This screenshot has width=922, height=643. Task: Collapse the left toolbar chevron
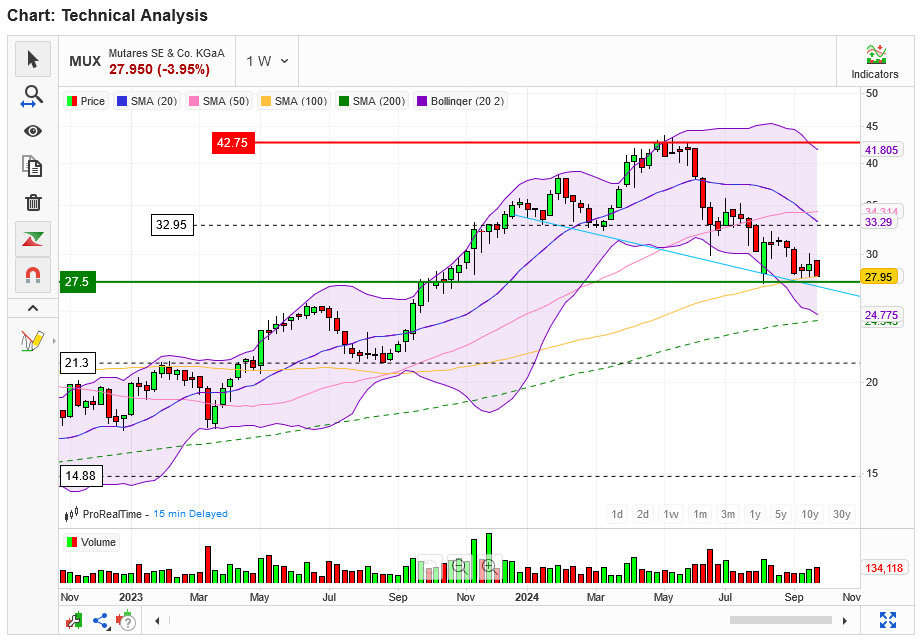click(x=32, y=307)
